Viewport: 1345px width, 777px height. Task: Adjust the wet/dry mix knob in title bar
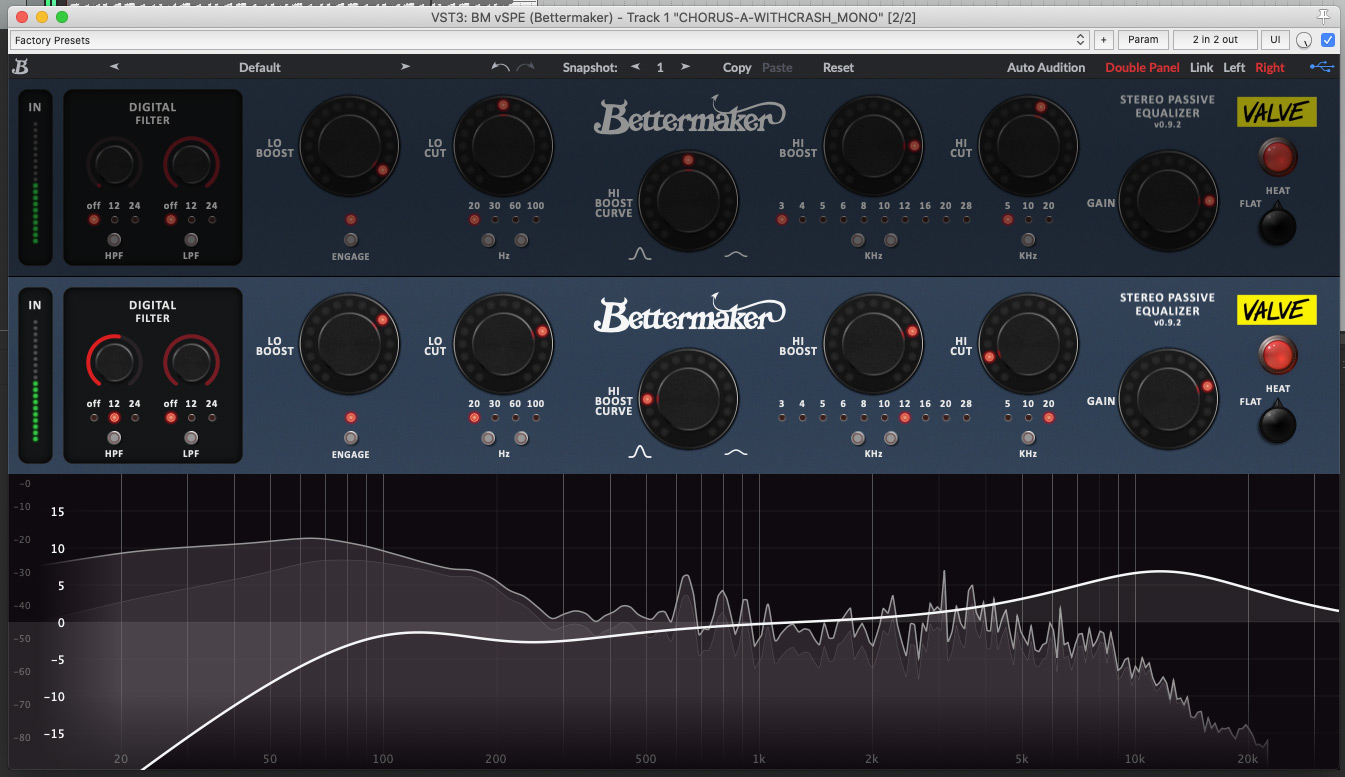[1304, 41]
